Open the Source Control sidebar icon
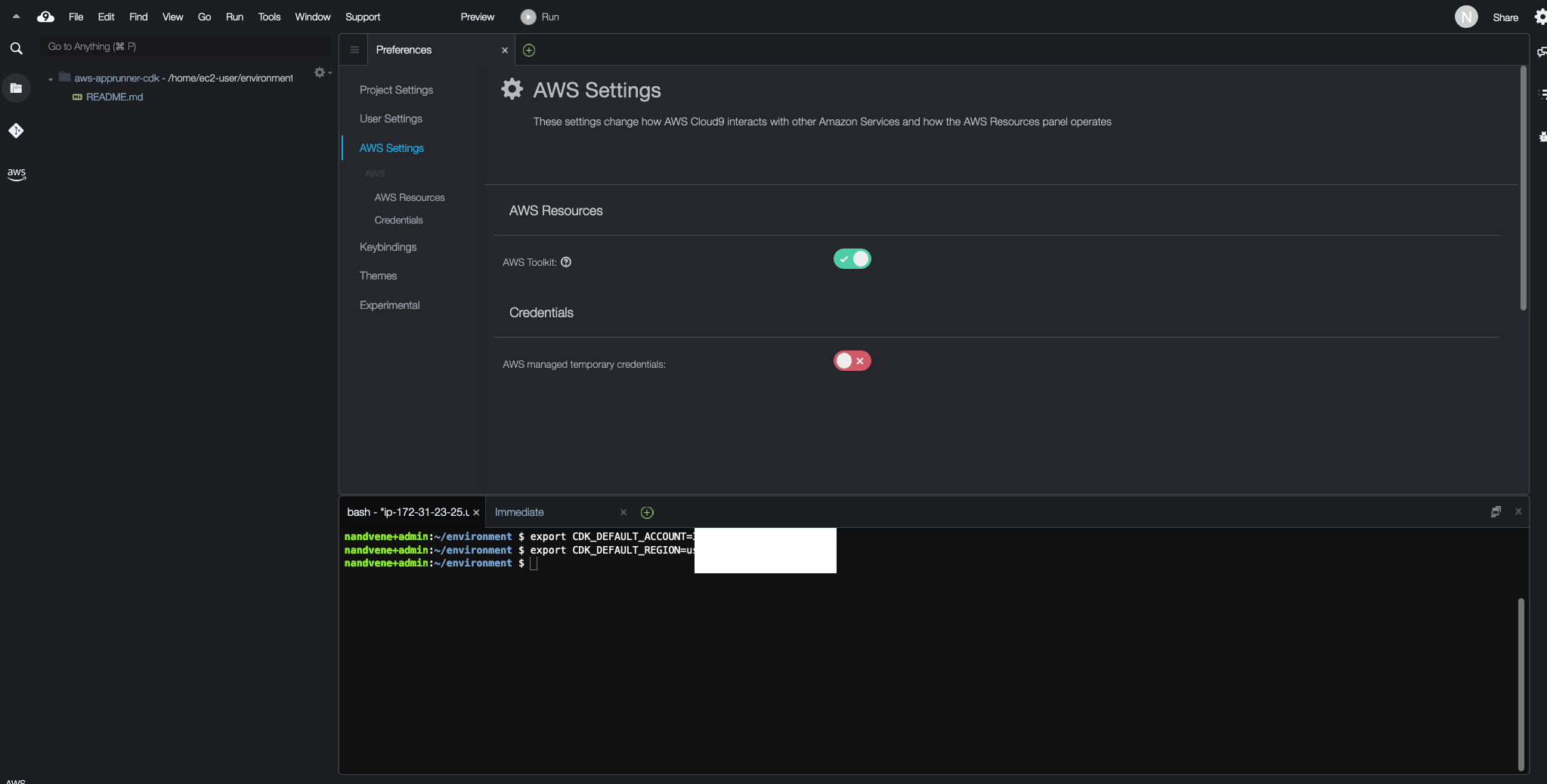Image resolution: width=1547 pixels, height=784 pixels. click(16, 131)
